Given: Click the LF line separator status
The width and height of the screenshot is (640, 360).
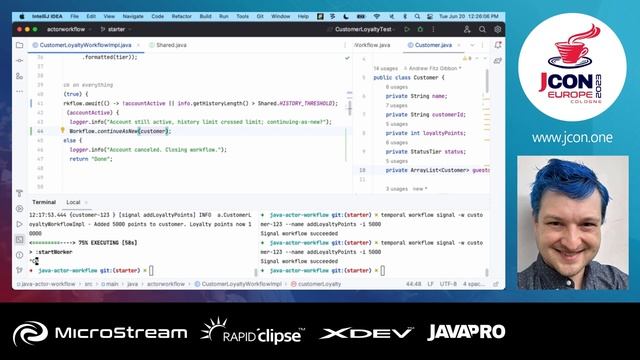Looking at the screenshot, I should 430,284.
